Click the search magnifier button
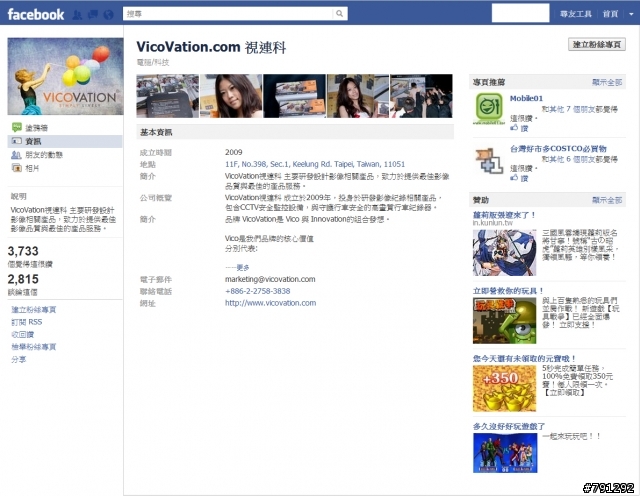This screenshot has height=496, width=640. [340, 13]
